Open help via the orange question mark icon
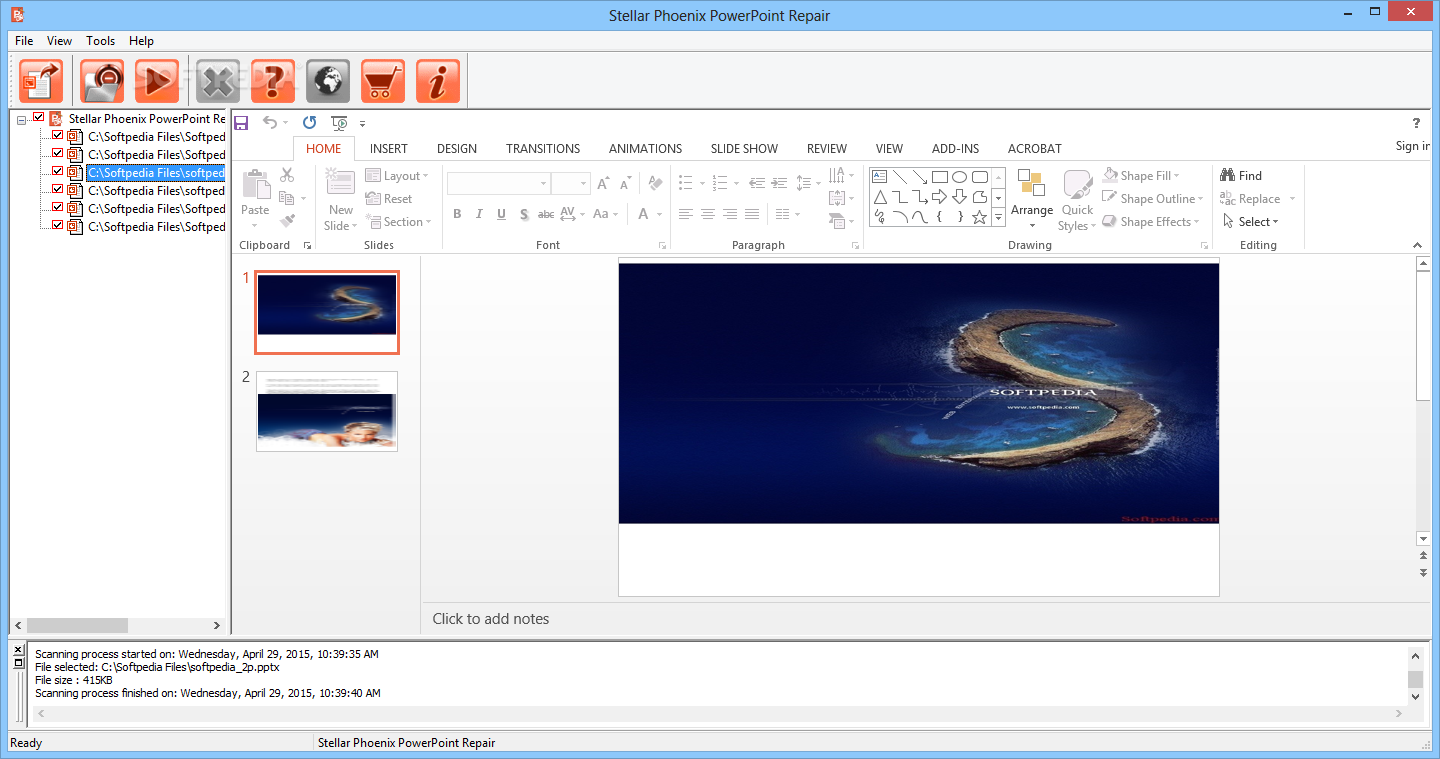Viewport: 1440px width, 759px height. pyautogui.click(x=273, y=81)
